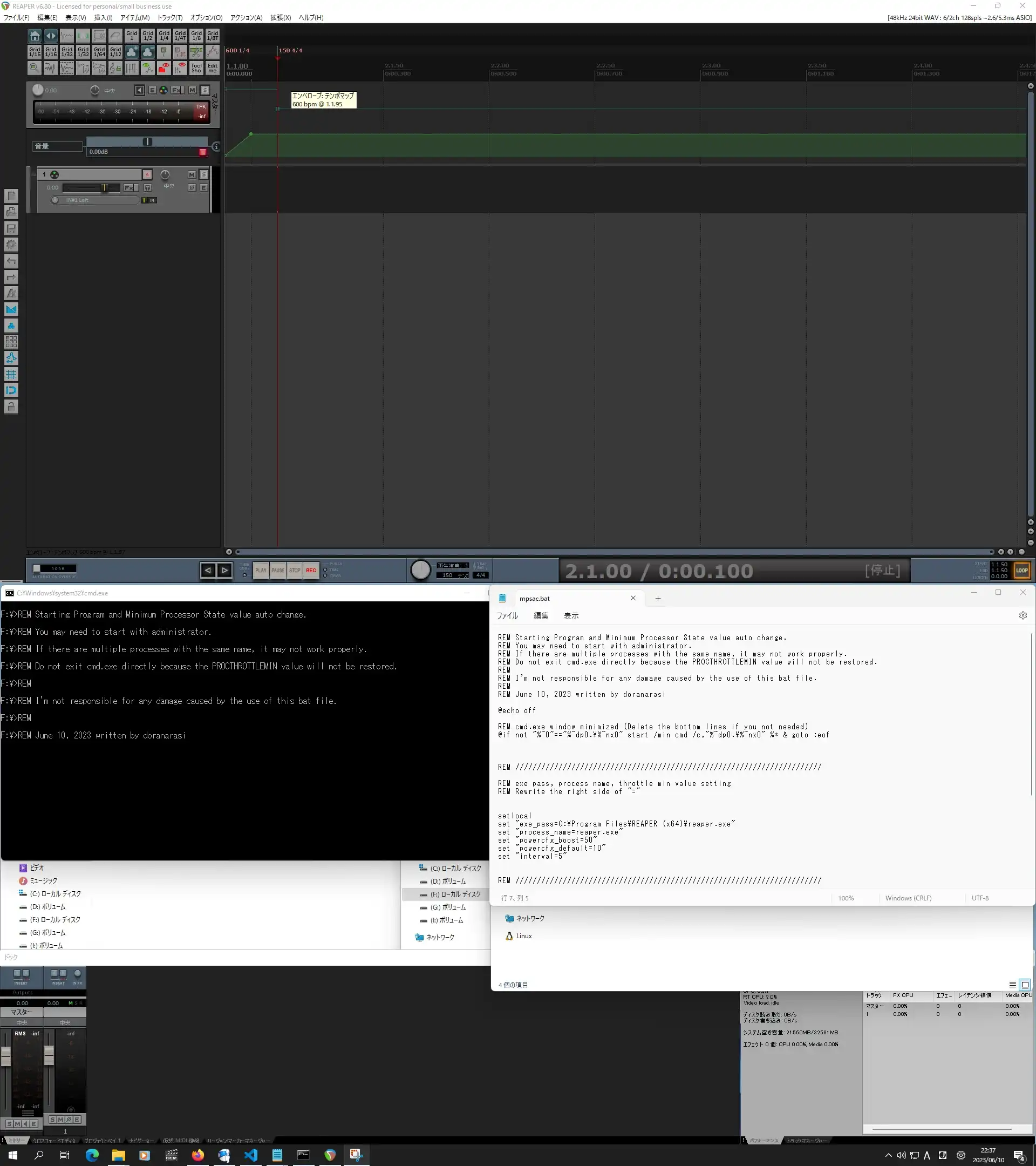Click the left sidebar lock icon
The image size is (1036, 1166).
pyautogui.click(x=11, y=406)
